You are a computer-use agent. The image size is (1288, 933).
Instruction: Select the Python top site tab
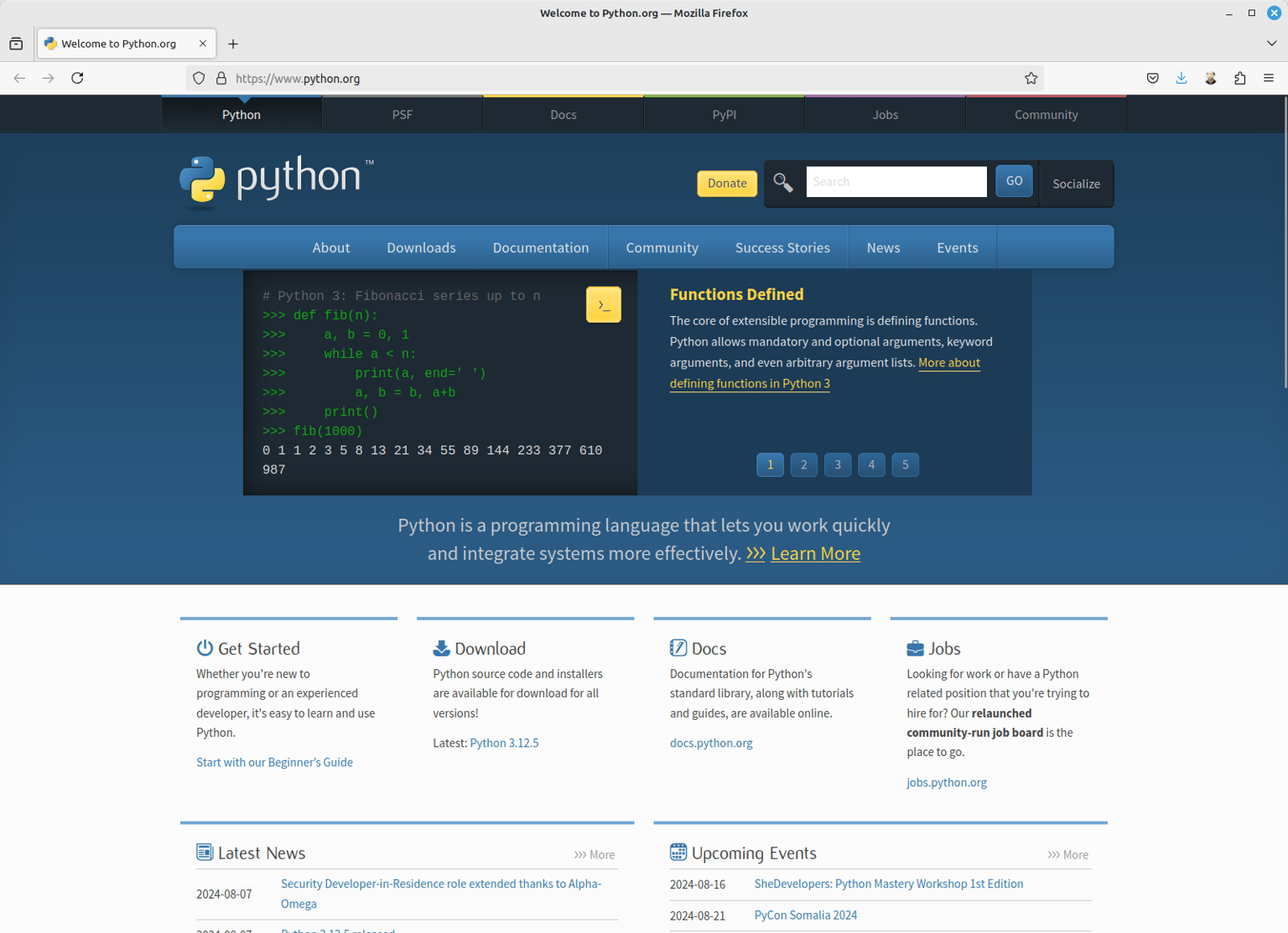241,114
